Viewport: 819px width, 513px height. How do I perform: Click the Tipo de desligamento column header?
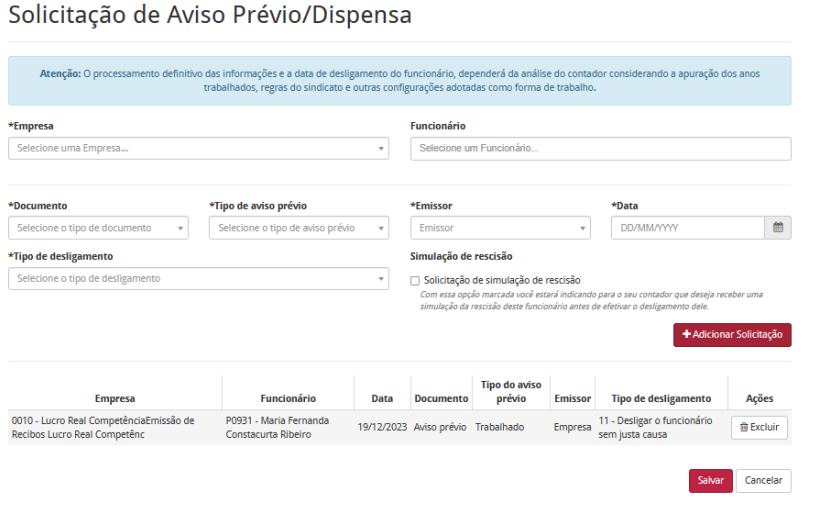(x=661, y=399)
